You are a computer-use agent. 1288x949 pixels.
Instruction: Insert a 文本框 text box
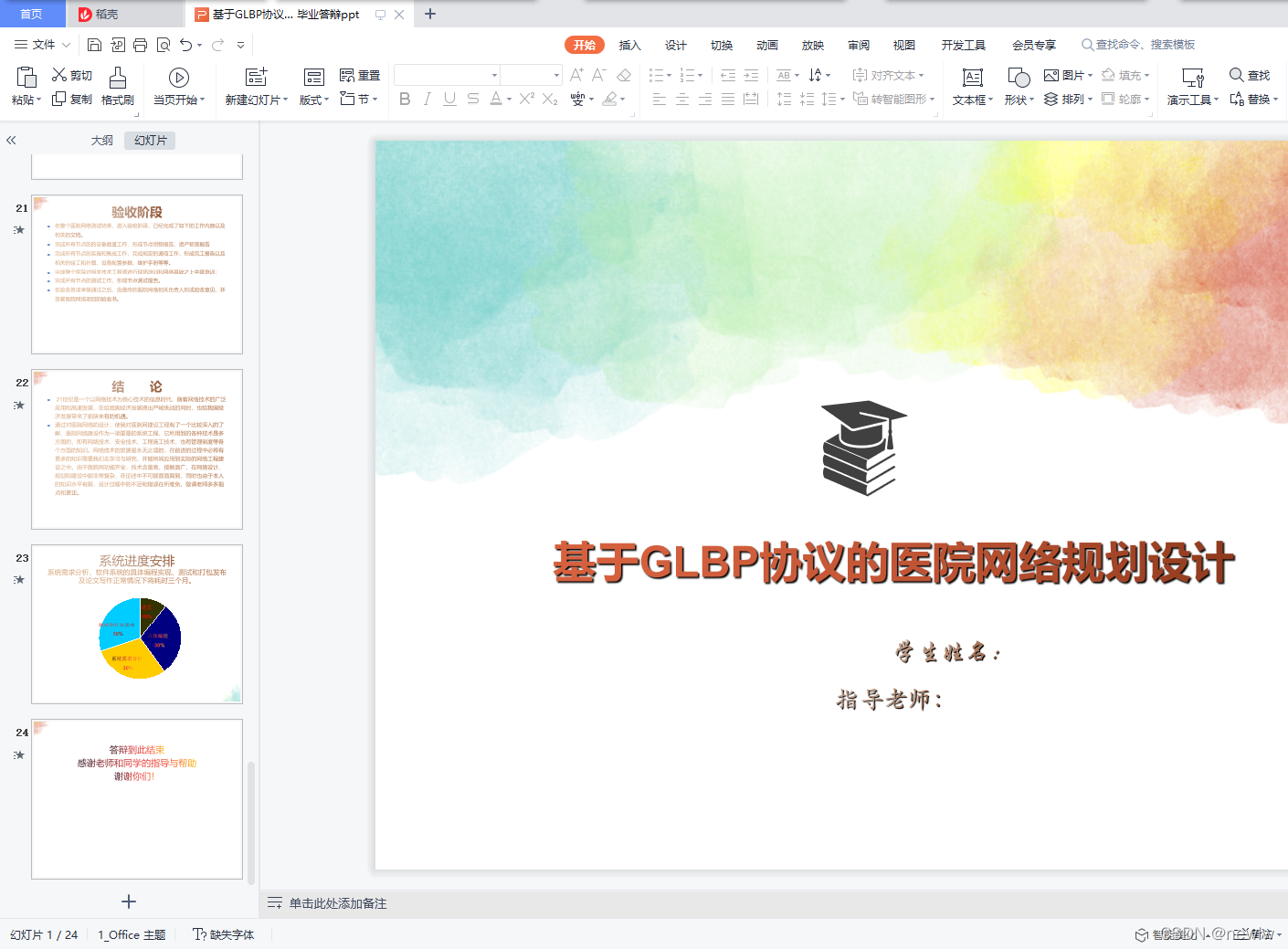click(970, 87)
